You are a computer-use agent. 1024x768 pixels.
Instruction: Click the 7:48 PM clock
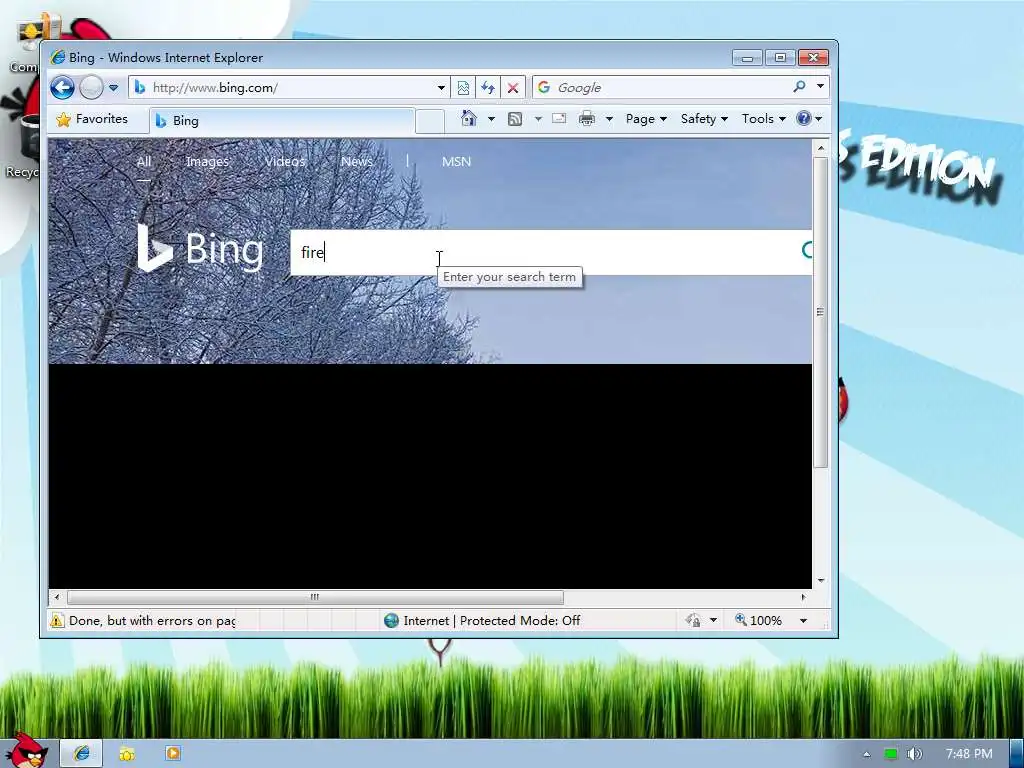(x=969, y=754)
